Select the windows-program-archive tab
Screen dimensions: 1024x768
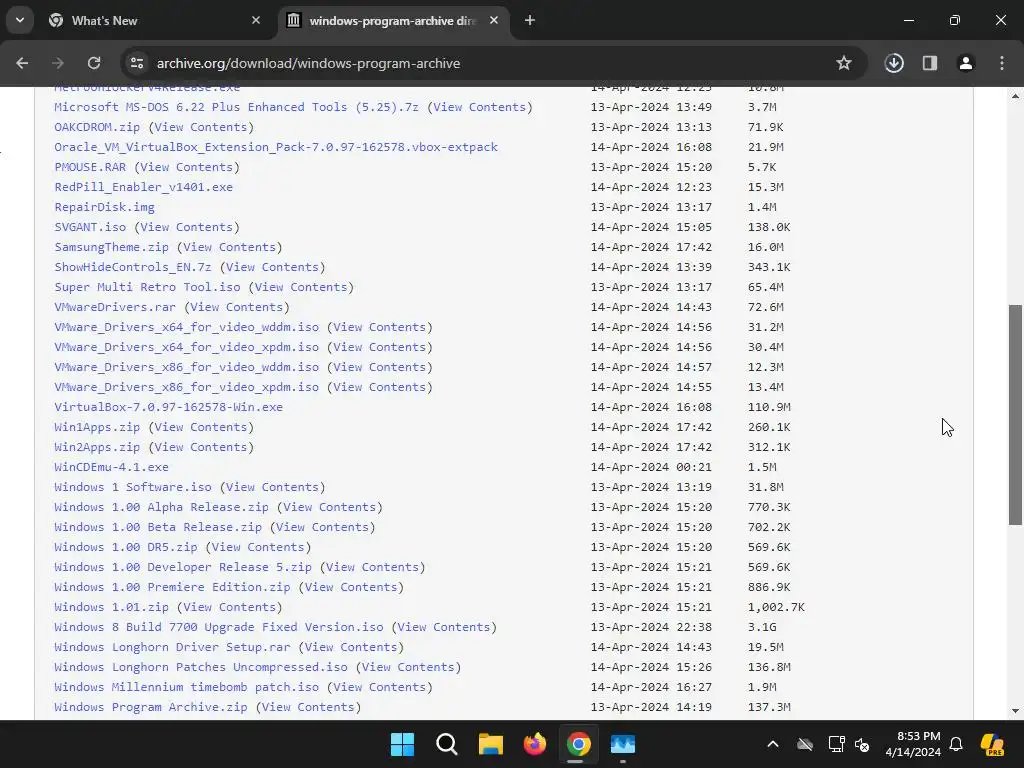tap(392, 21)
